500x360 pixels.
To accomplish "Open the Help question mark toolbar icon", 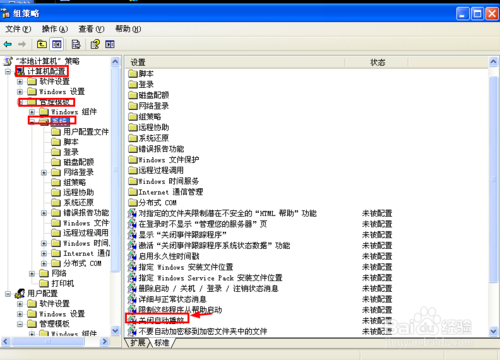I will pos(95,44).
